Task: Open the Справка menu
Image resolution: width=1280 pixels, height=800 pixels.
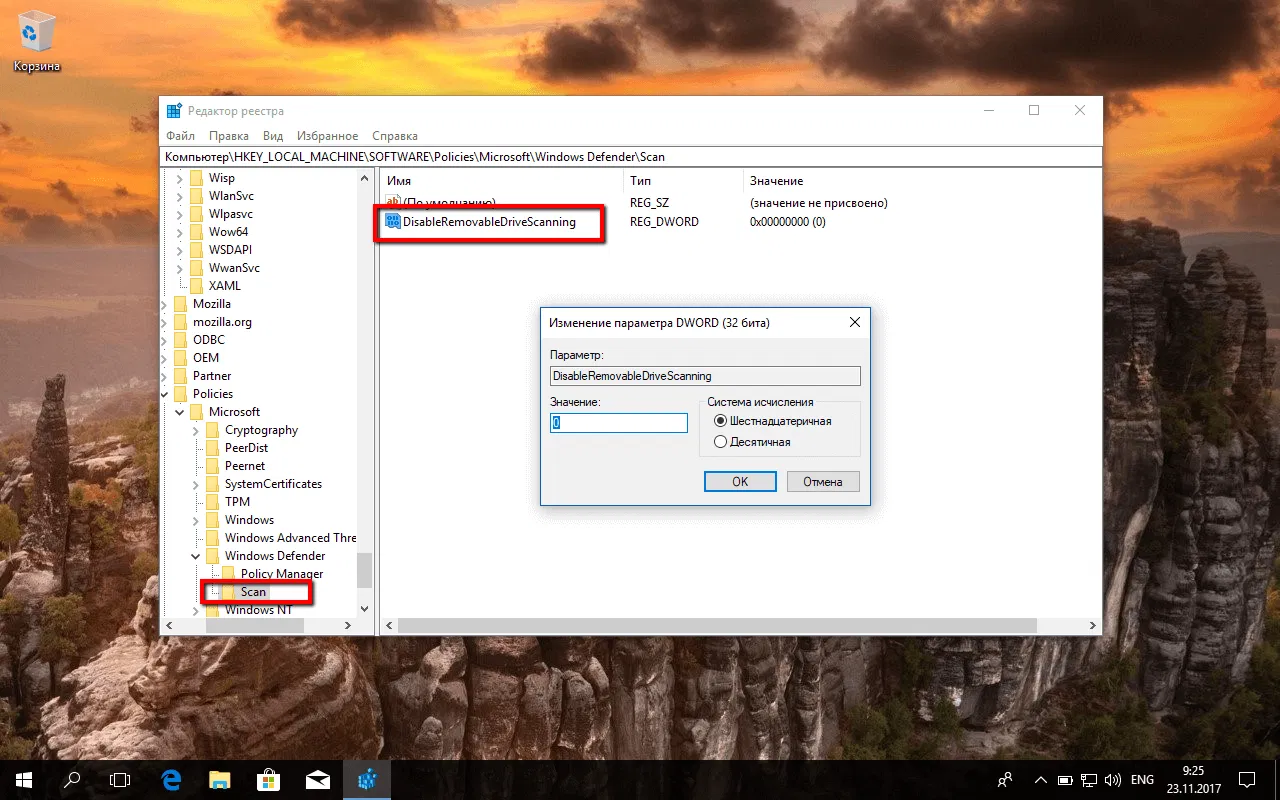Action: (395, 136)
